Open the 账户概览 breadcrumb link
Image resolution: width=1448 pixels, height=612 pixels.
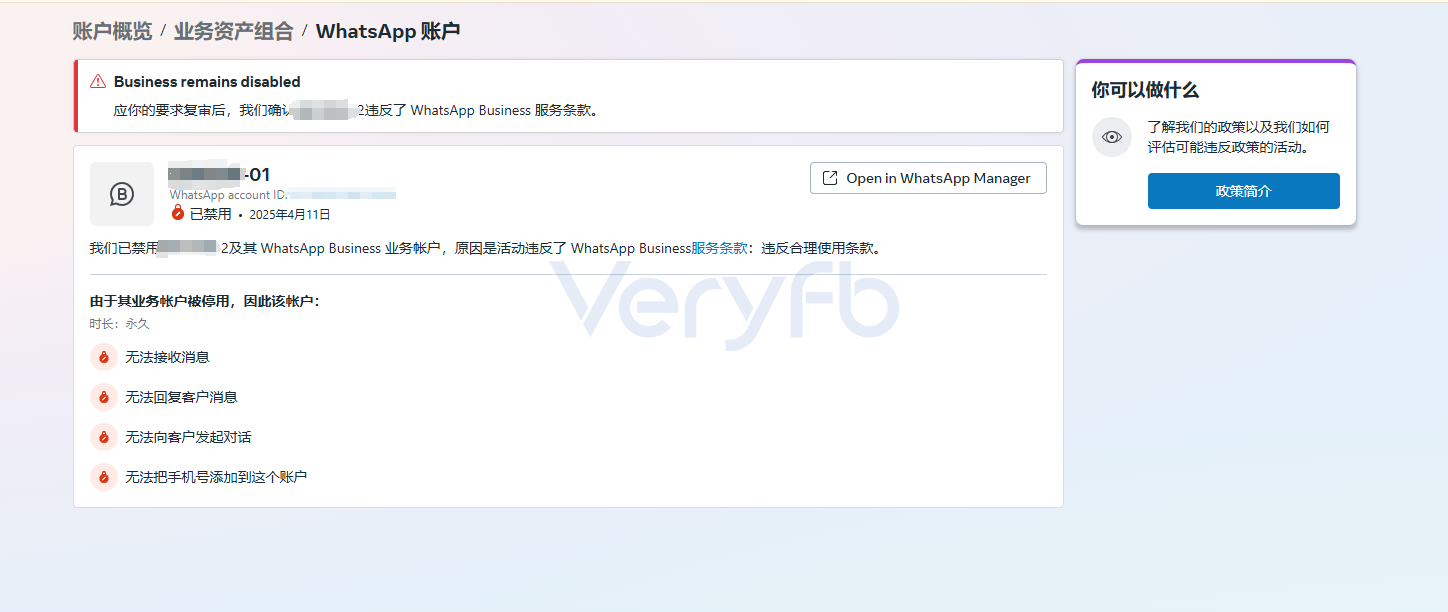tap(112, 31)
